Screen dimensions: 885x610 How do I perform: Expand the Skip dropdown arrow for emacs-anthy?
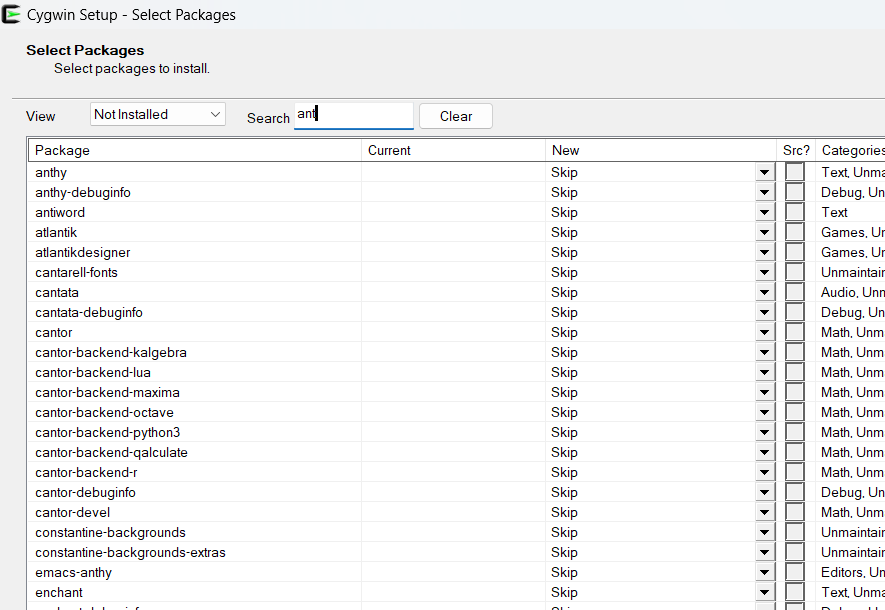pos(764,572)
